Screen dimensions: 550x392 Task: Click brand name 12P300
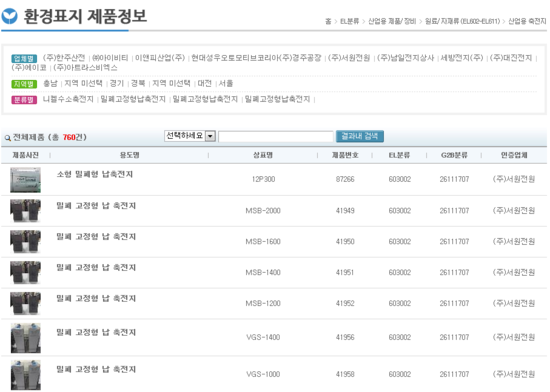(263, 179)
